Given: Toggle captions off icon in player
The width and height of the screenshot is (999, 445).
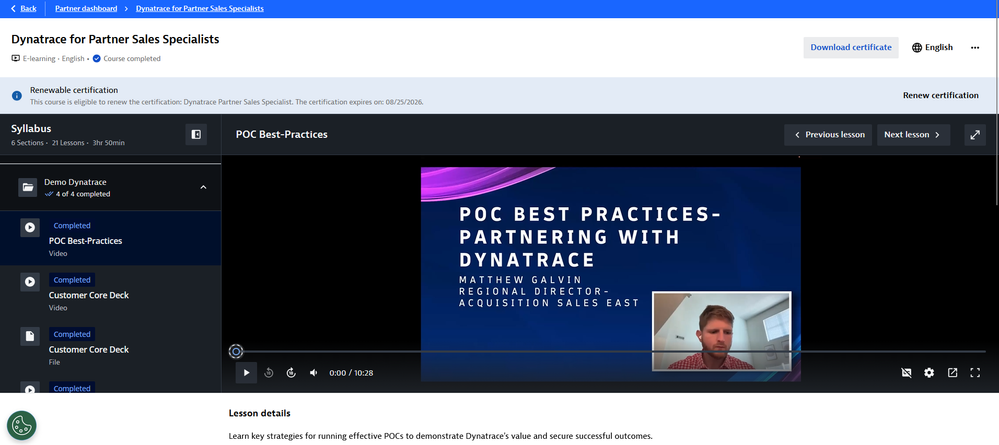Looking at the screenshot, I should [x=906, y=373].
